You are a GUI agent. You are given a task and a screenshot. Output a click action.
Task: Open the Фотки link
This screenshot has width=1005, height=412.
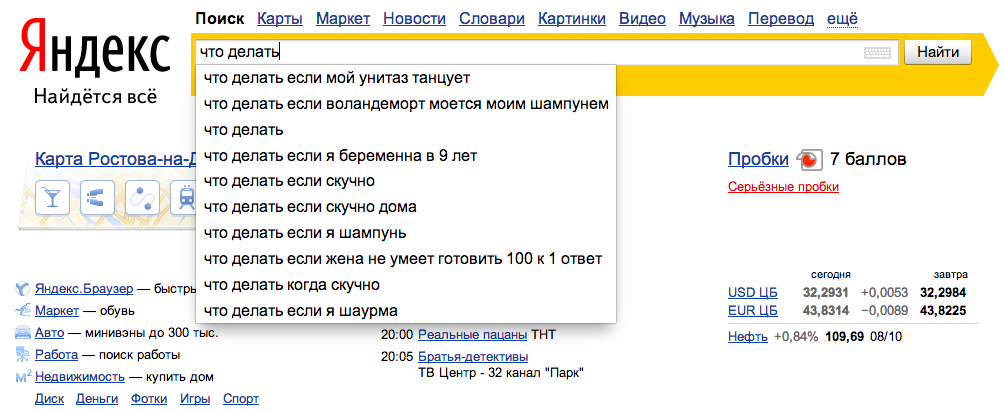coord(149,399)
